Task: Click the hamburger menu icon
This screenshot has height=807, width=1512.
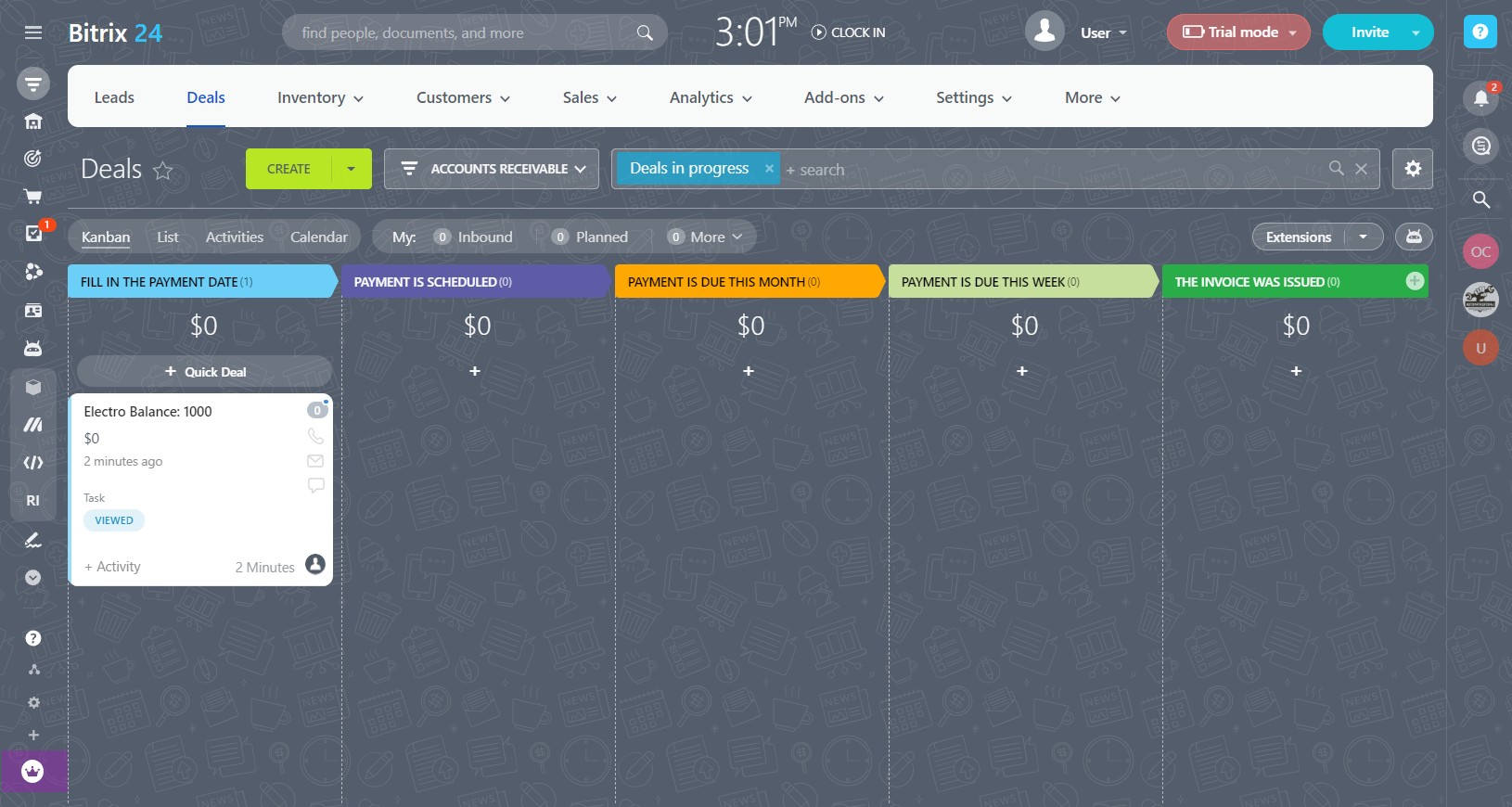Action: tap(33, 33)
